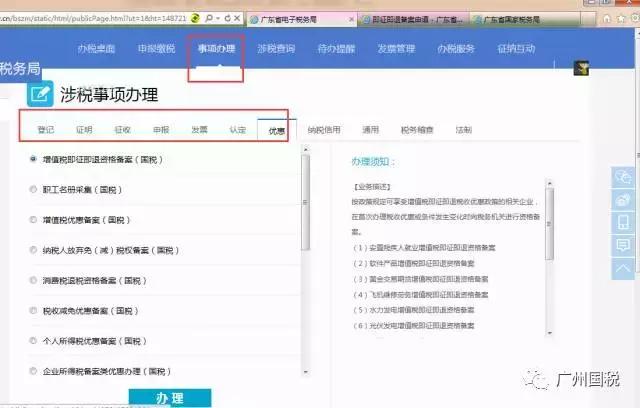Click the browser home icon
The image size is (640, 408).
(607, 19)
